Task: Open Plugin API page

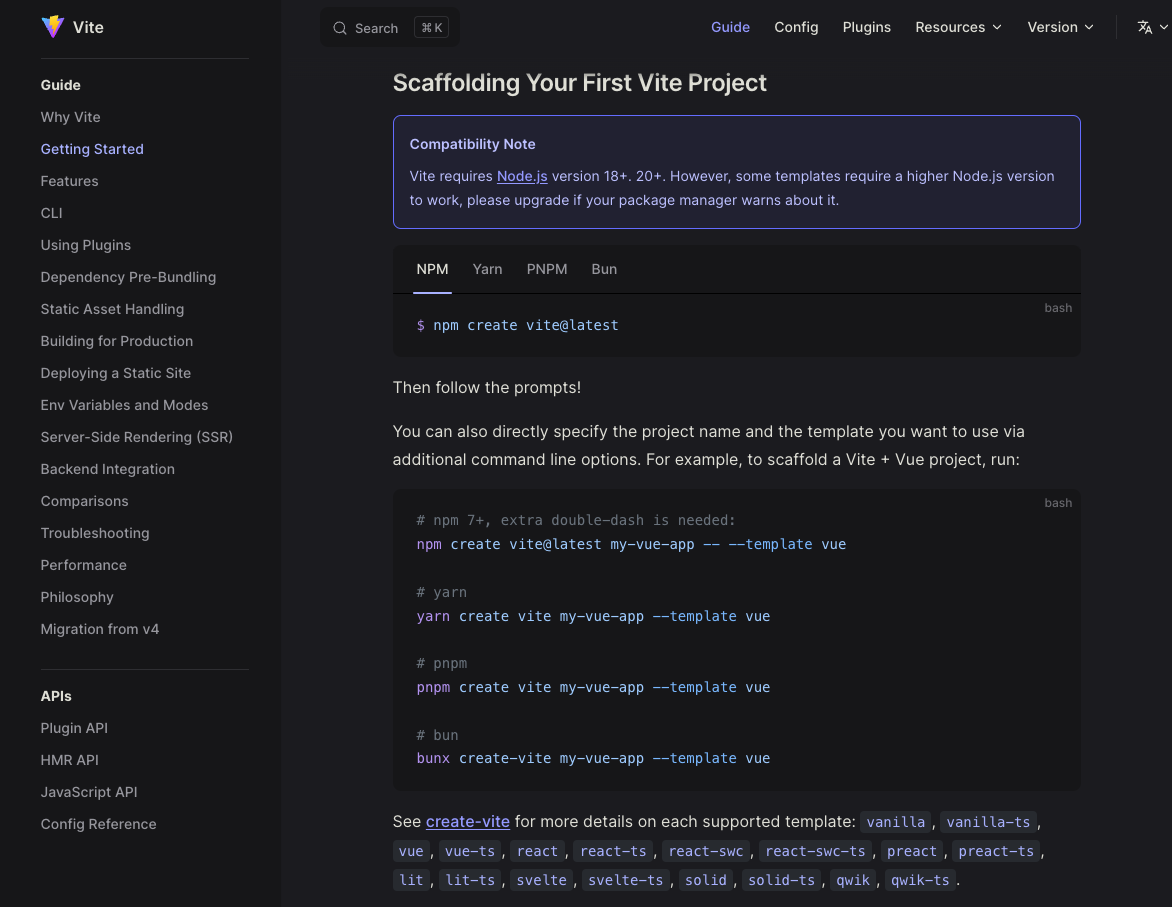Action: (74, 728)
